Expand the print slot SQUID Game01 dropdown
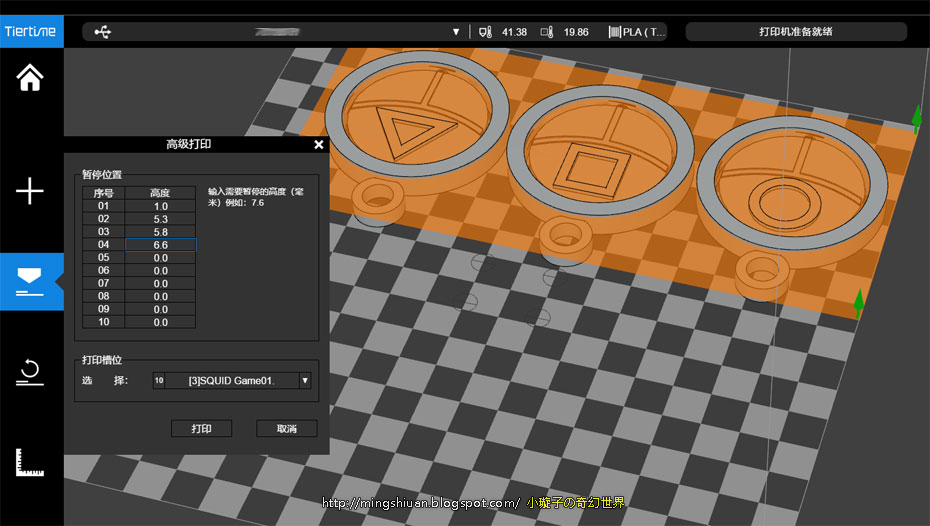This screenshot has height=526, width=930. pyautogui.click(x=305, y=381)
